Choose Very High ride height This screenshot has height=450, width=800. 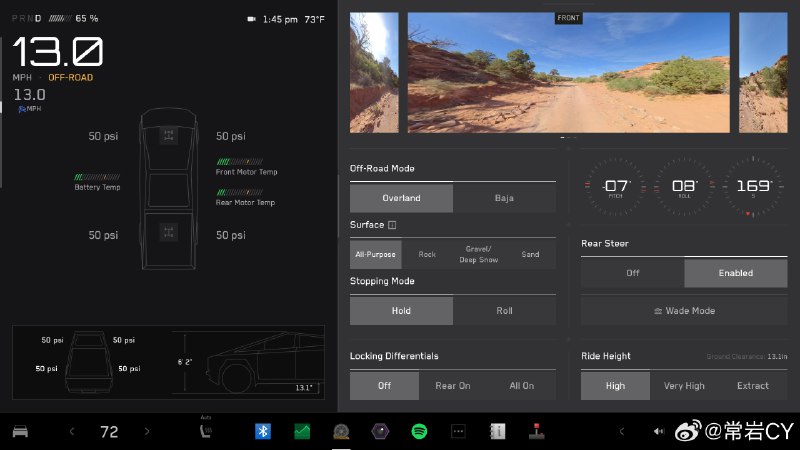684,386
